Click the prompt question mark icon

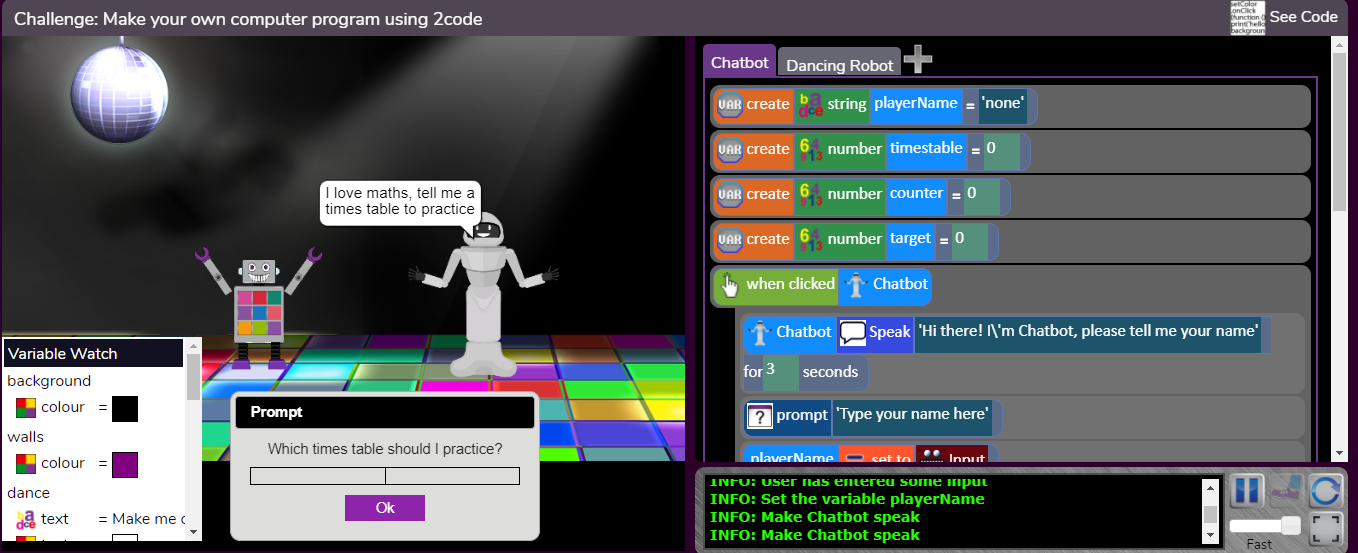[x=760, y=414]
